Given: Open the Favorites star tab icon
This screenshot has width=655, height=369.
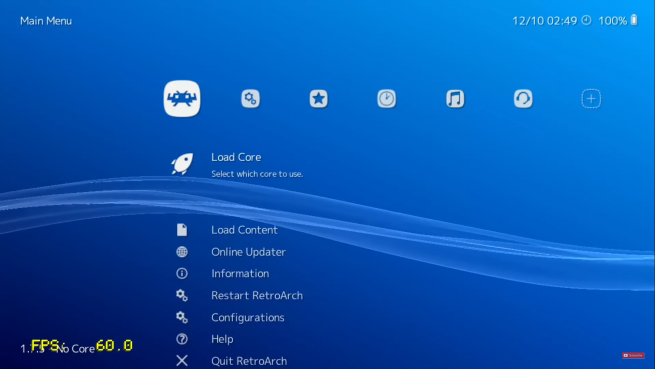Looking at the screenshot, I should point(318,99).
